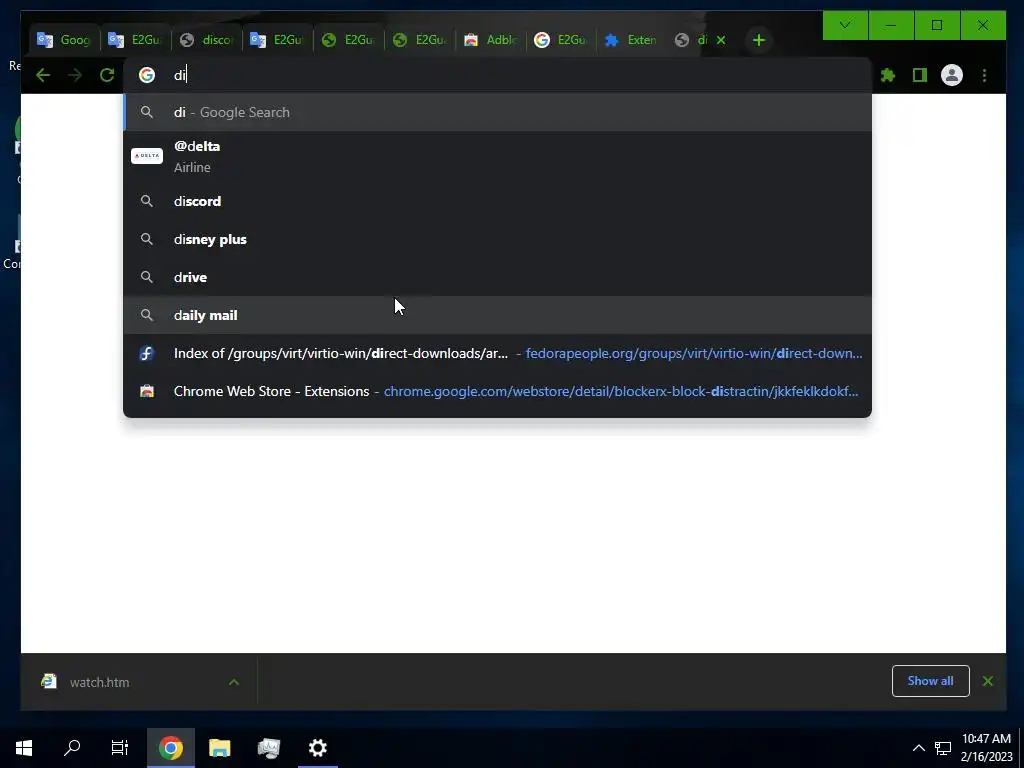This screenshot has width=1024, height=768.
Task: Click the Chrome taskbar icon
Action: point(170,748)
